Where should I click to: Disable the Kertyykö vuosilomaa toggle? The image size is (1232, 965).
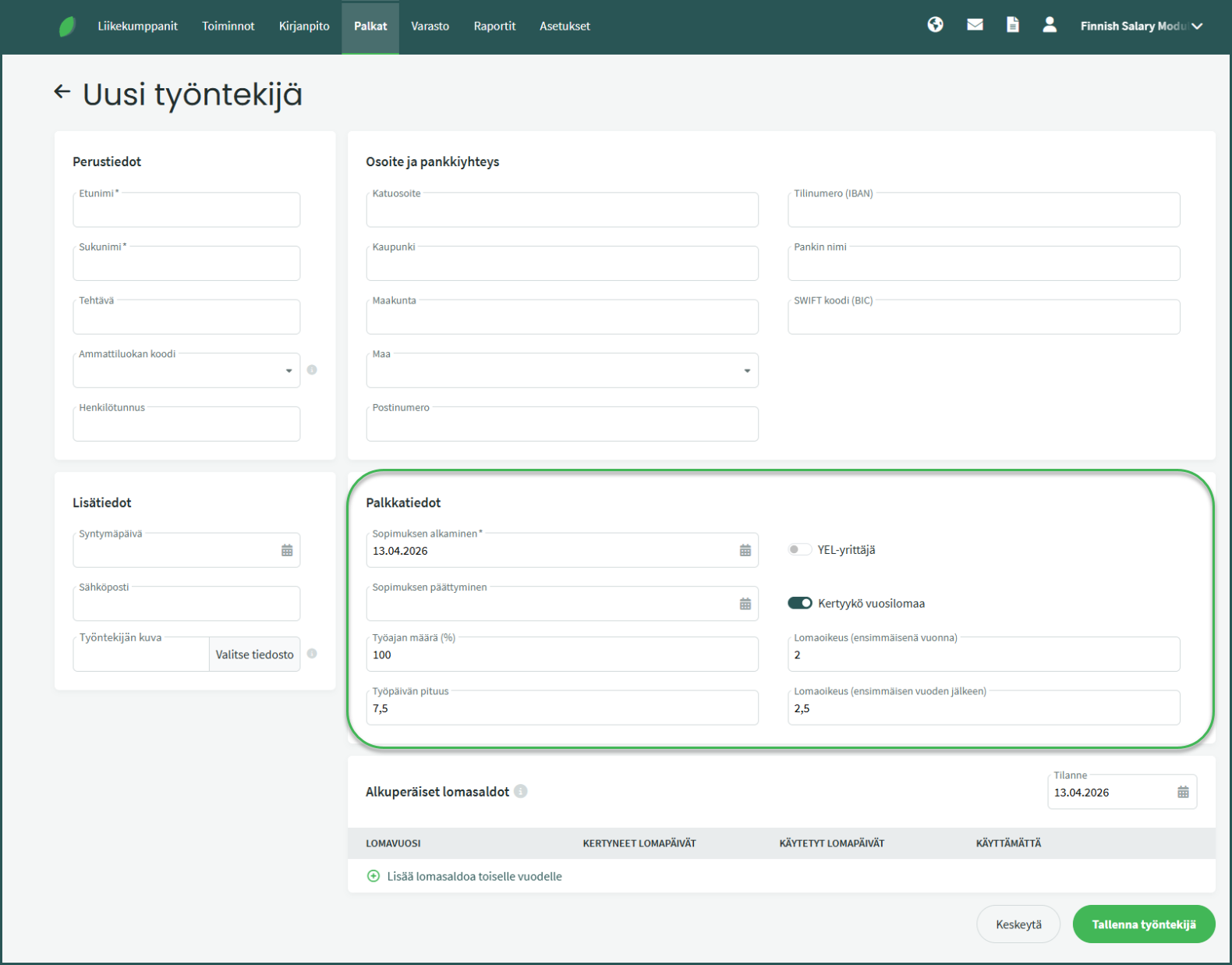[799, 603]
